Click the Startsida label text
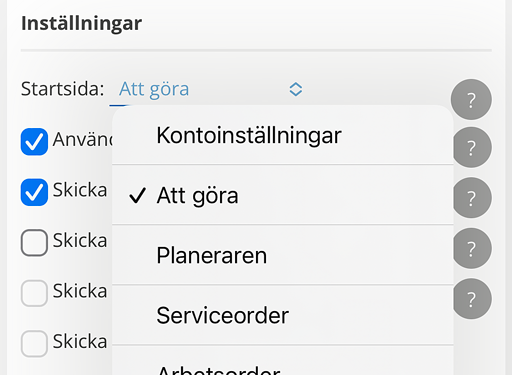 pos(63,89)
